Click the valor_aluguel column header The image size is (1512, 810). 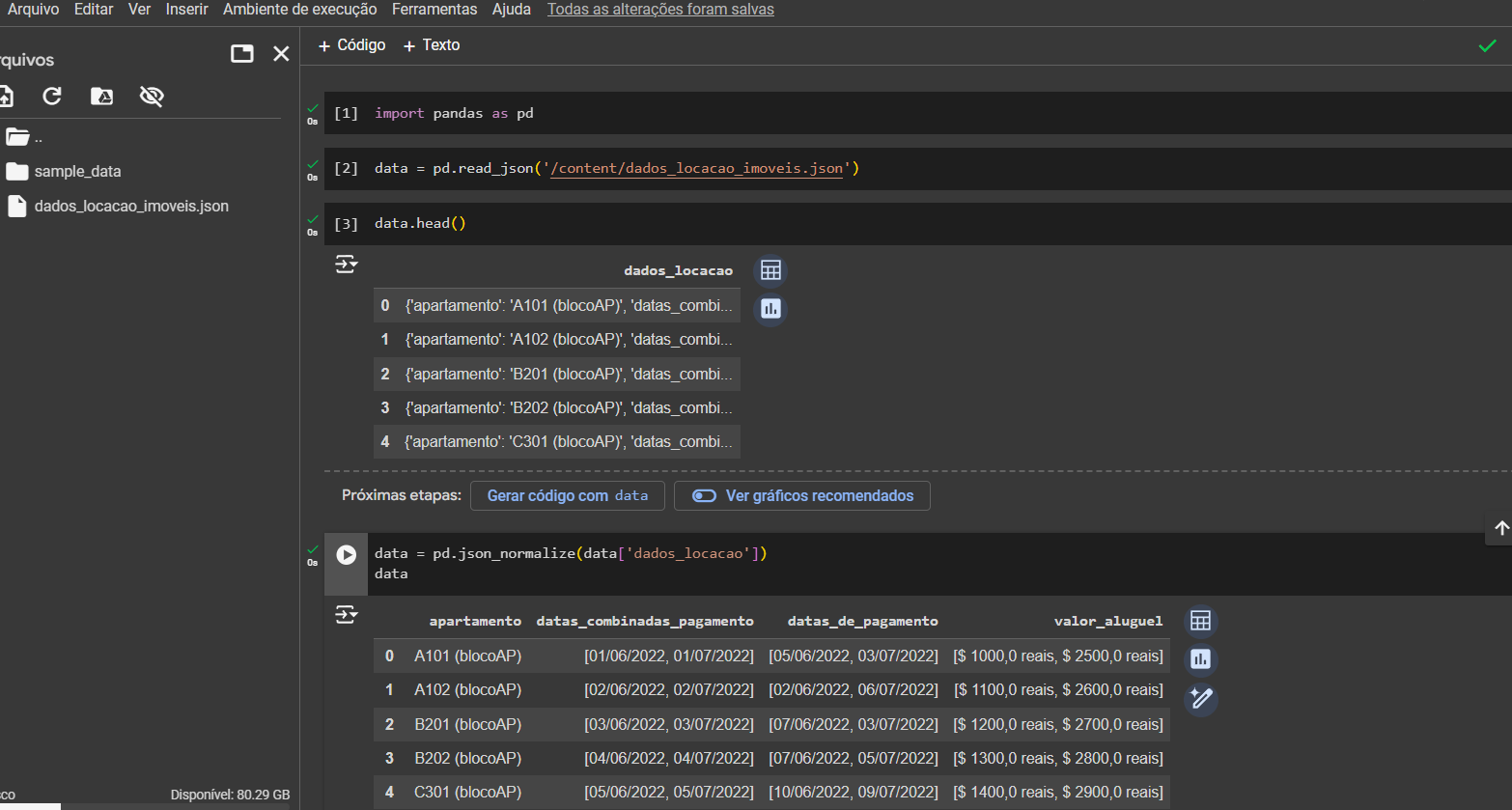tap(1108, 621)
